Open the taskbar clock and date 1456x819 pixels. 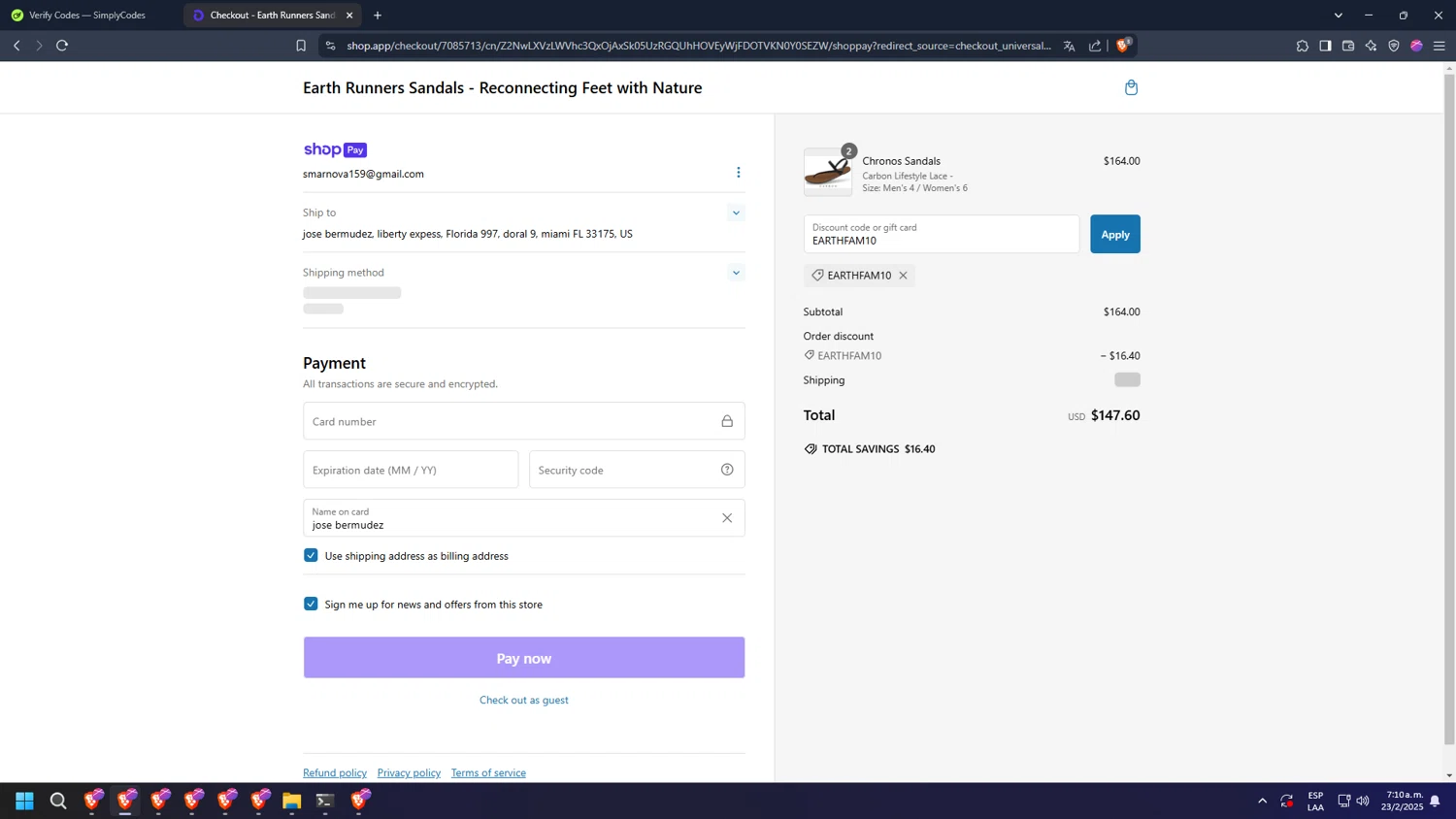coord(1404,801)
